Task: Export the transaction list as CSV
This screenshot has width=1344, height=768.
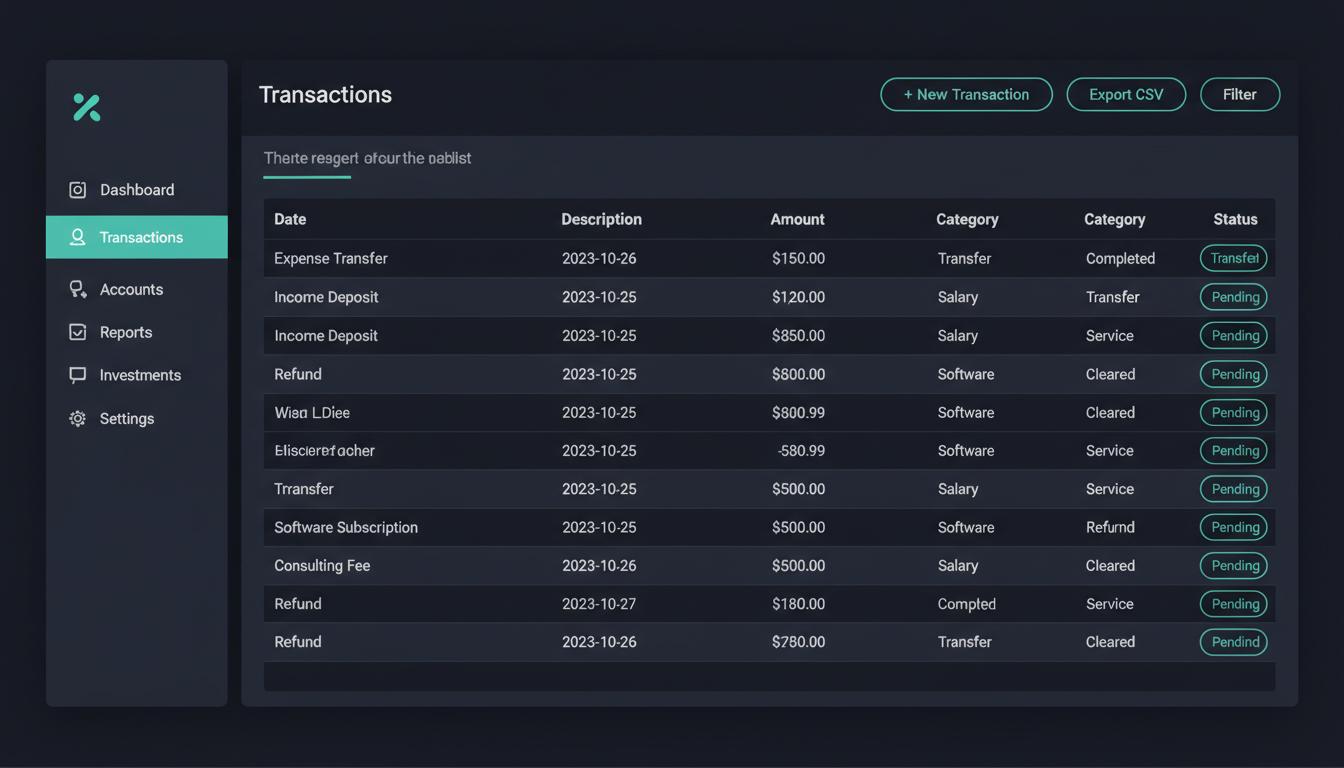Action: (1126, 94)
